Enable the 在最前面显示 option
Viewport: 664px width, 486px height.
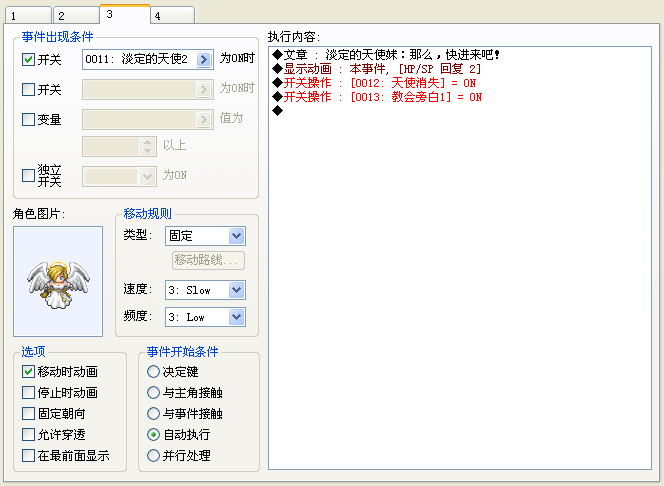point(28,456)
